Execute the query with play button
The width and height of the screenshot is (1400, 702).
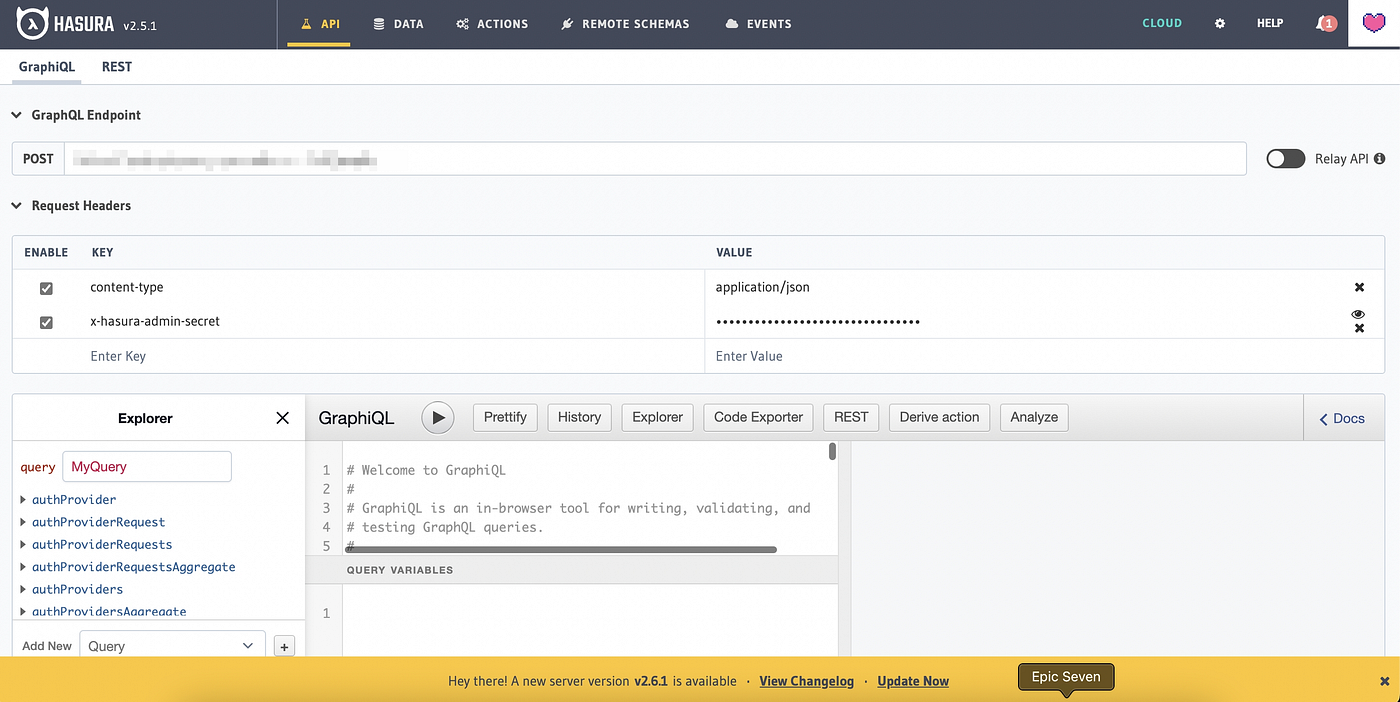pos(438,417)
